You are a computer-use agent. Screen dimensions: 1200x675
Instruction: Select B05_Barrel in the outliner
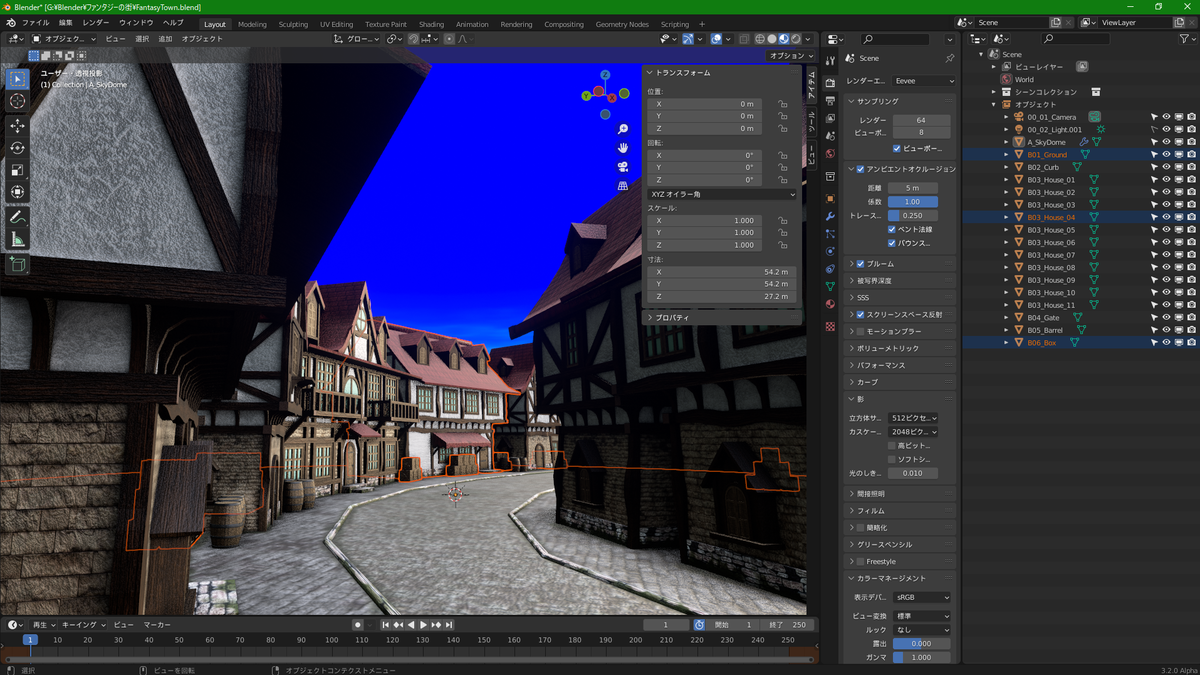click(x=1044, y=330)
